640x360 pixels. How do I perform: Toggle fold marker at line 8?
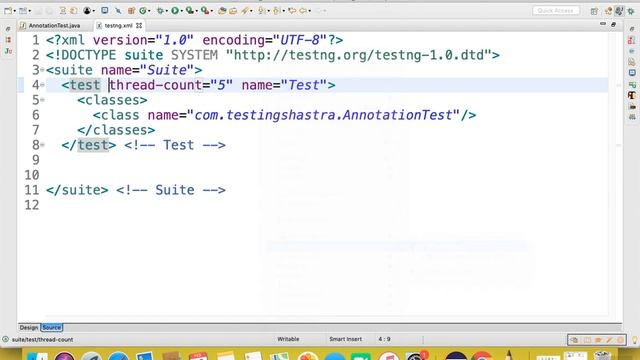tap(42, 145)
